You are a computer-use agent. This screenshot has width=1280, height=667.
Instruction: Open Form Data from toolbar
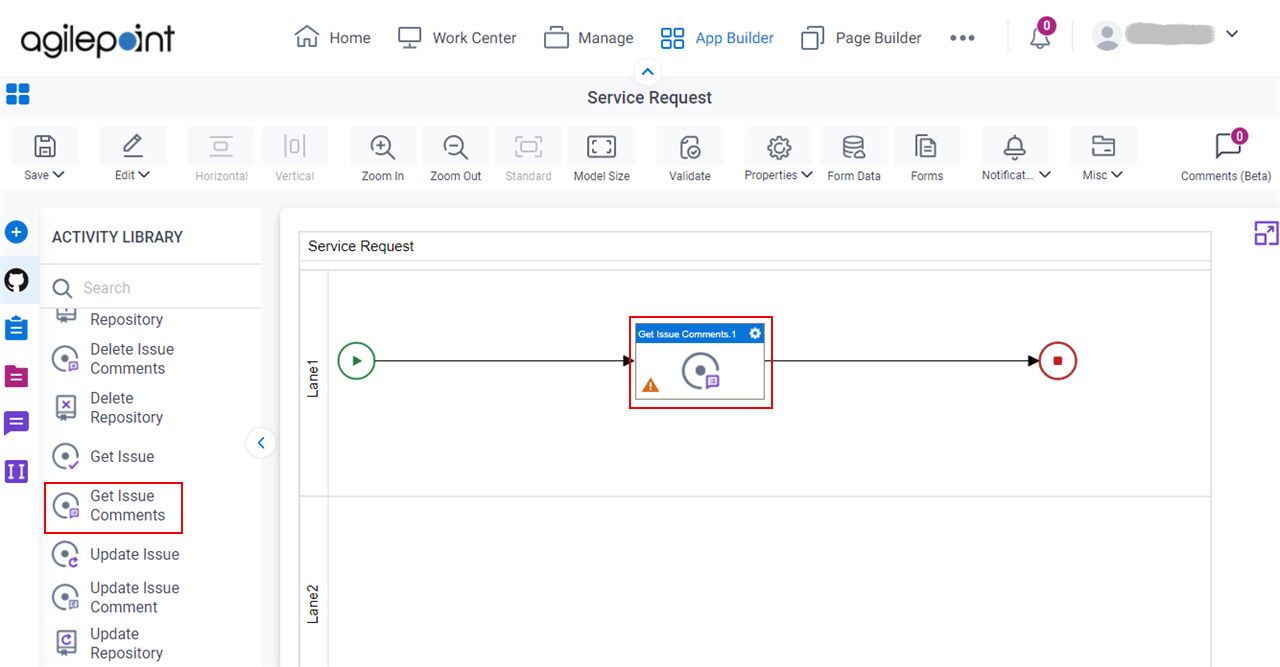[854, 156]
